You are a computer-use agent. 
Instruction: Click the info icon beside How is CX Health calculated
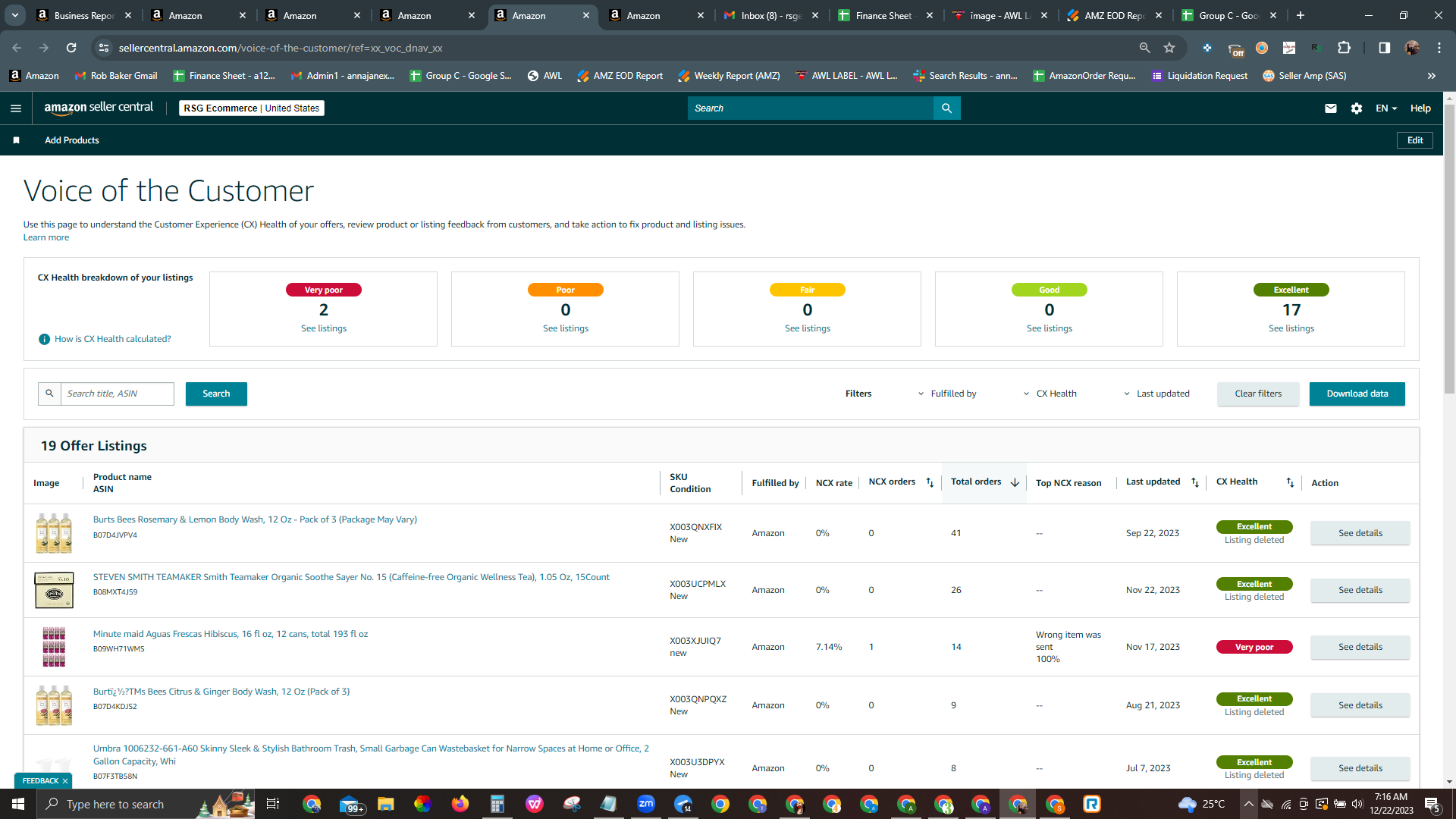pos(44,339)
